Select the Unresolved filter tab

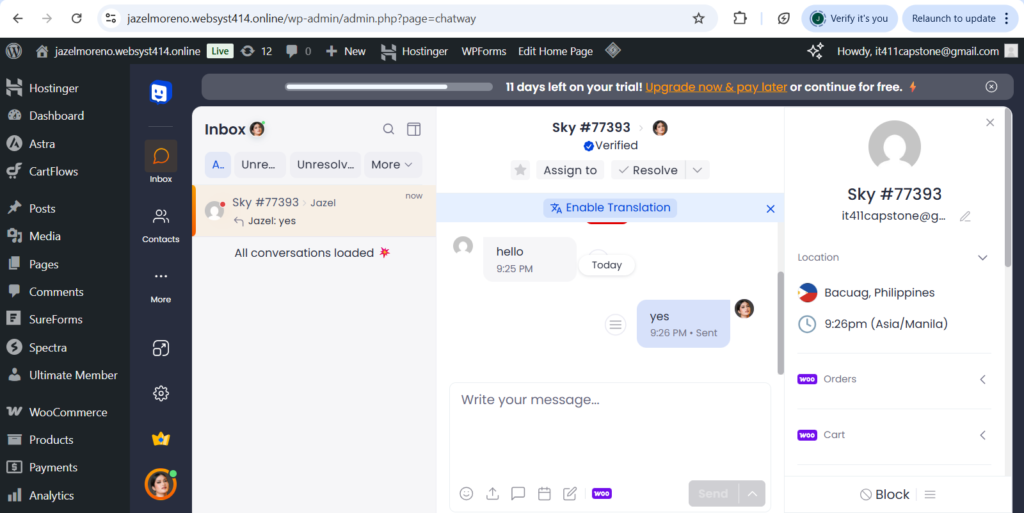tap(326, 165)
